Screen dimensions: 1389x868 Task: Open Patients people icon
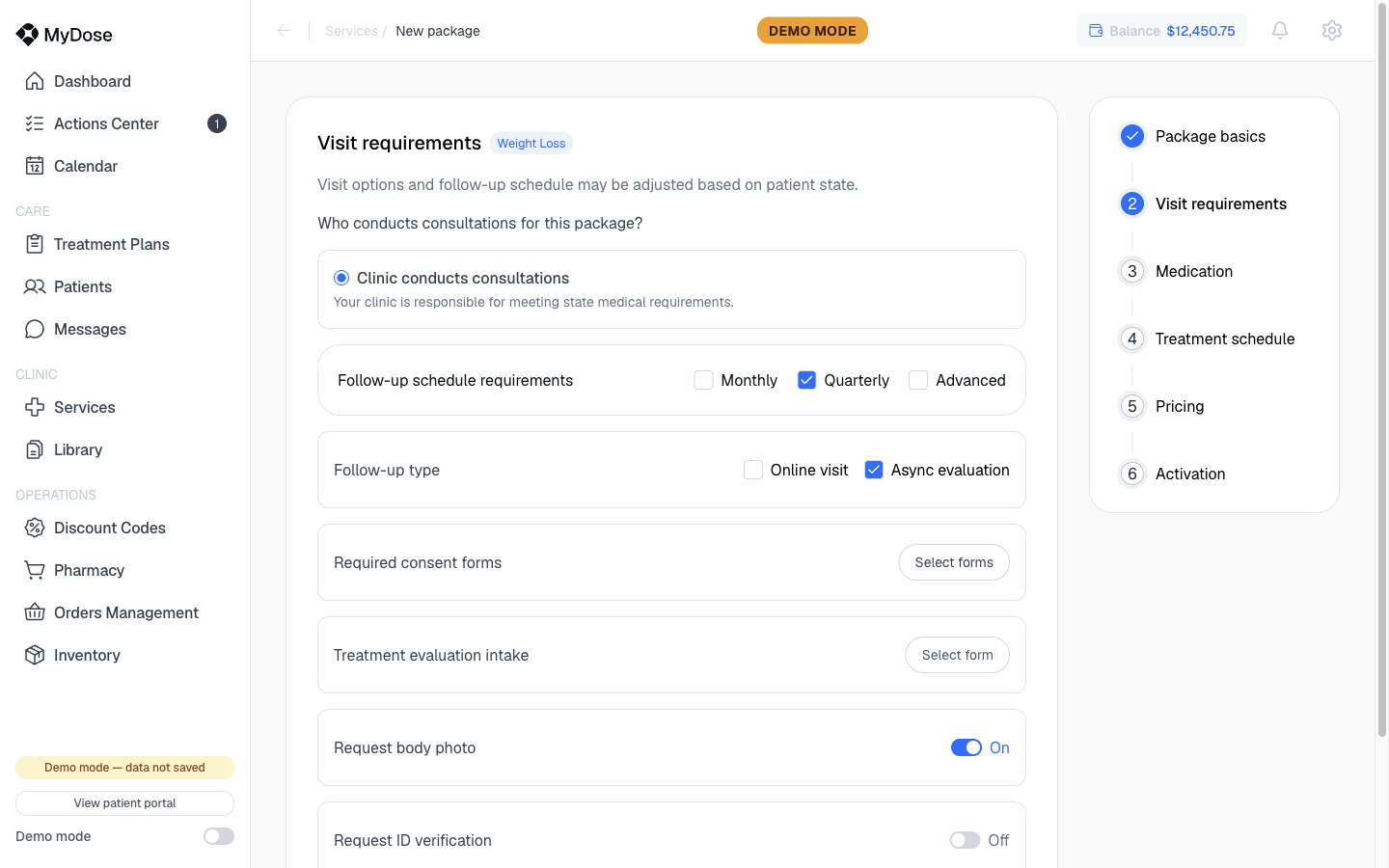click(35, 286)
